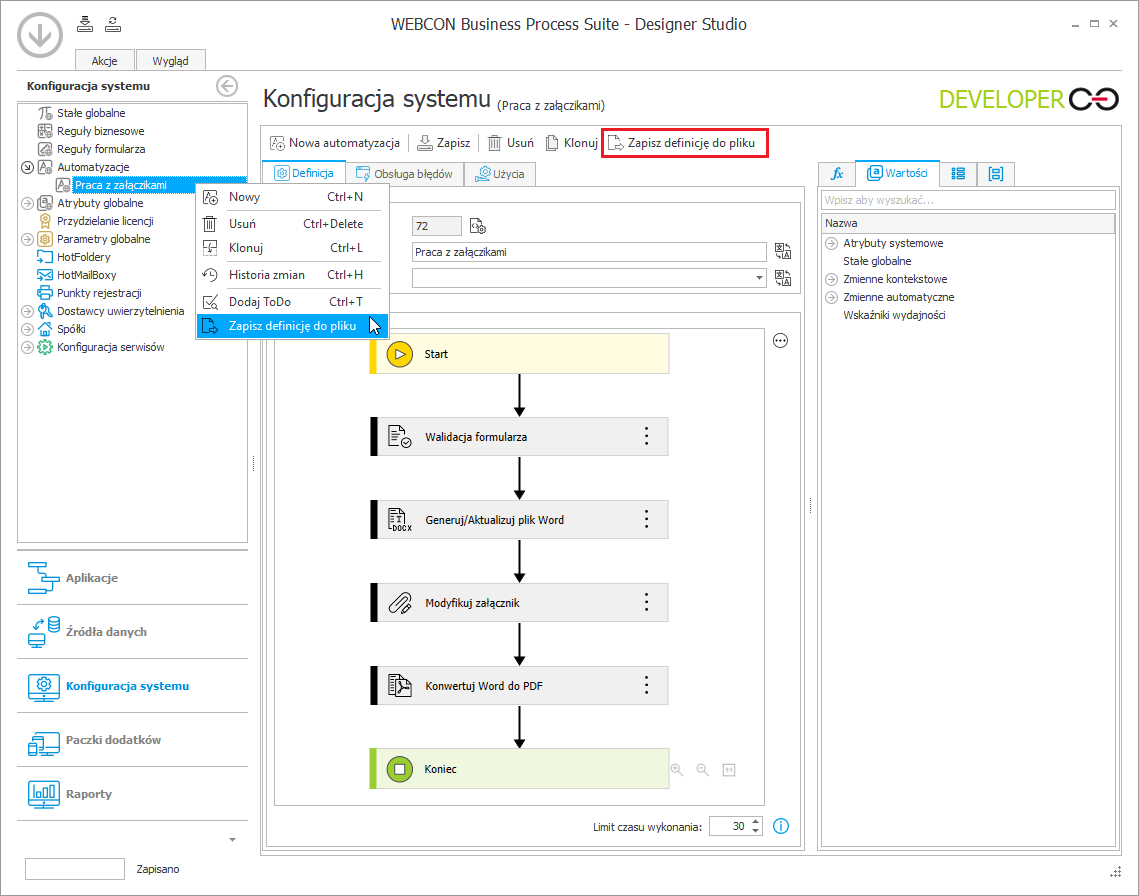Click the Usuń toolbar button
The width and height of the screenshot is (1139, 896).
pyautogui.click(x=511, y=142)
